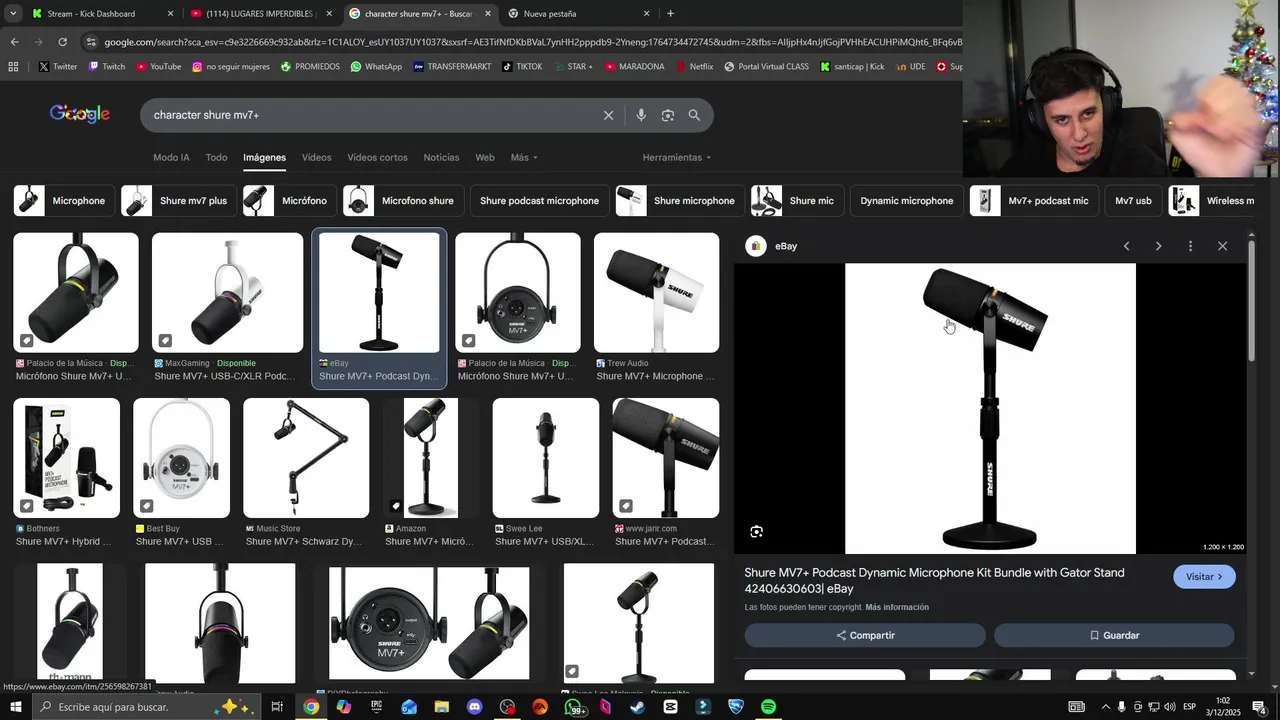Screen dimensions: 1280x720
Task: Select the Micrófono filter chip
Action: click(289, 201)
